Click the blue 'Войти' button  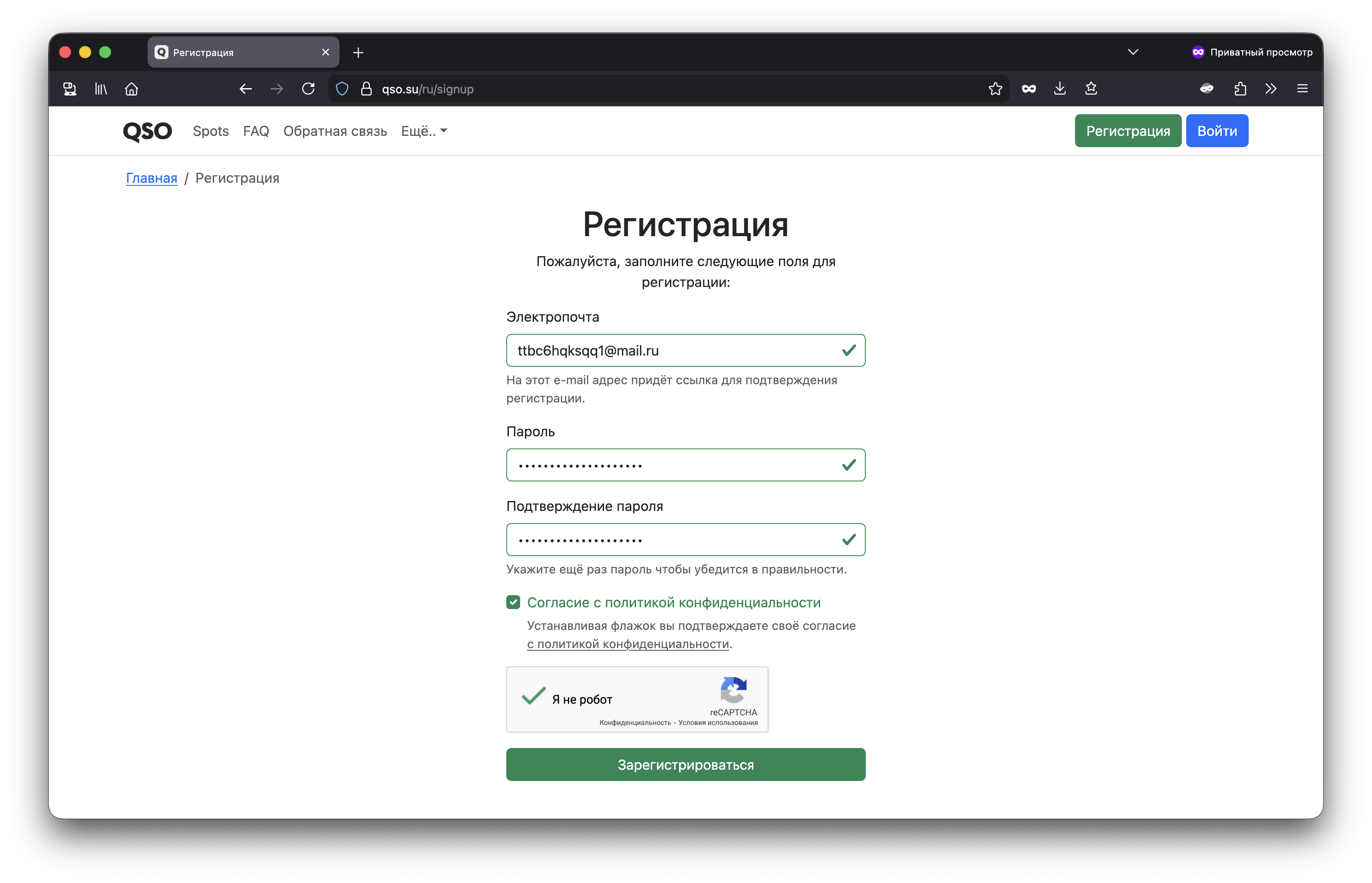1217,131
